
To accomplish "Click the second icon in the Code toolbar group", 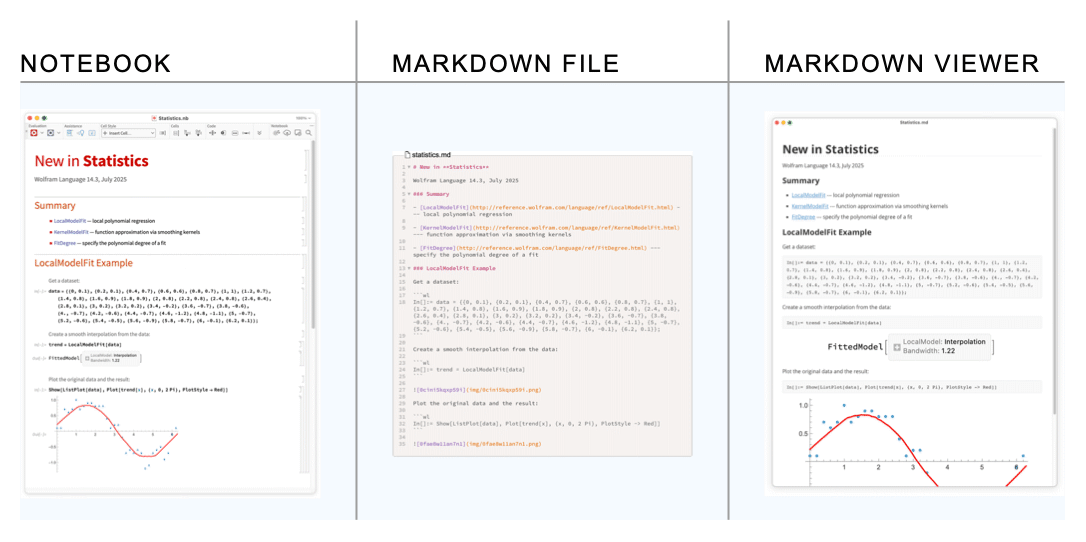I will pyautogui.click(x=223, y=133).
